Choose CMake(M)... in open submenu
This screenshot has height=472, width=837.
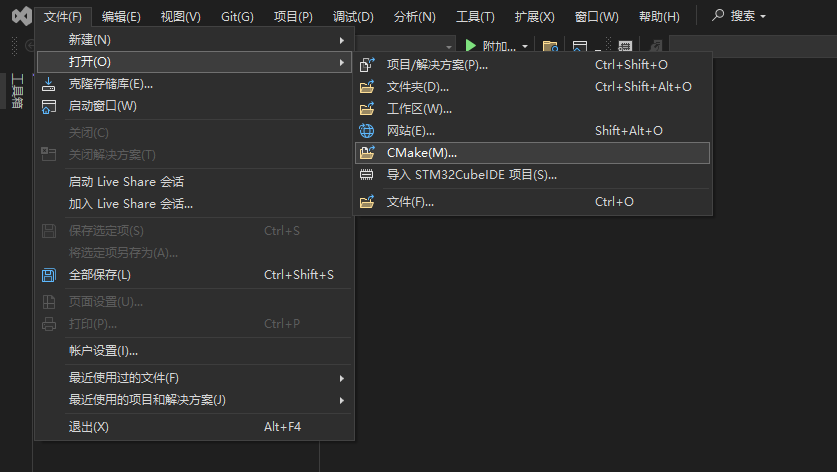(532, 153)
